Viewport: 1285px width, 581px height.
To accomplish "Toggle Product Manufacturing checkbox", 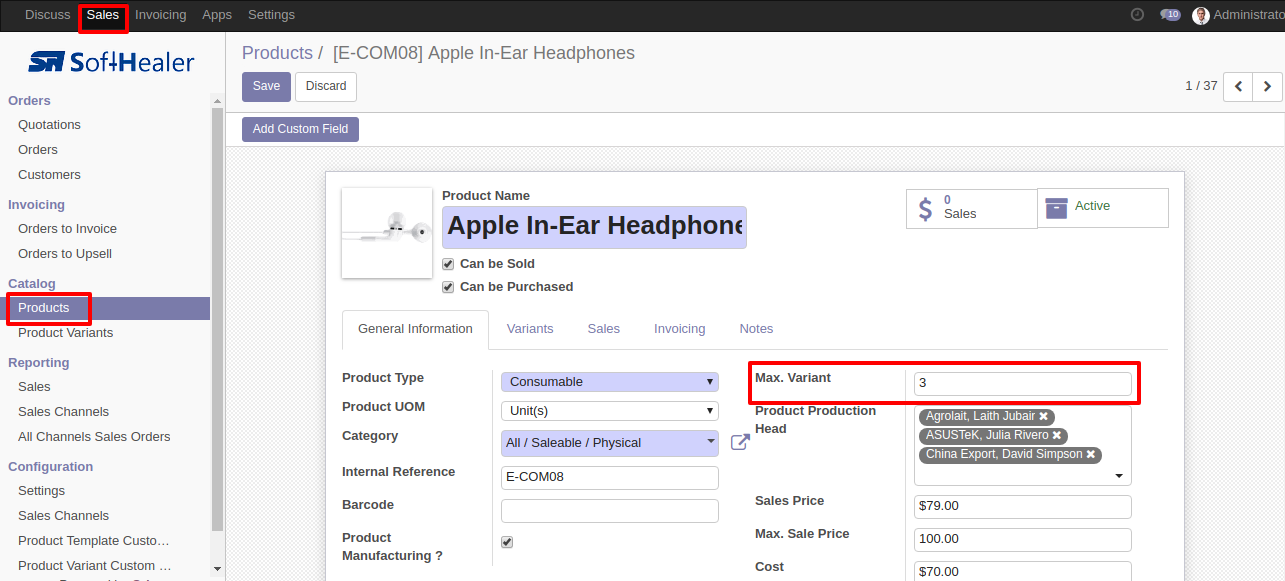I will tap(507, 542).
